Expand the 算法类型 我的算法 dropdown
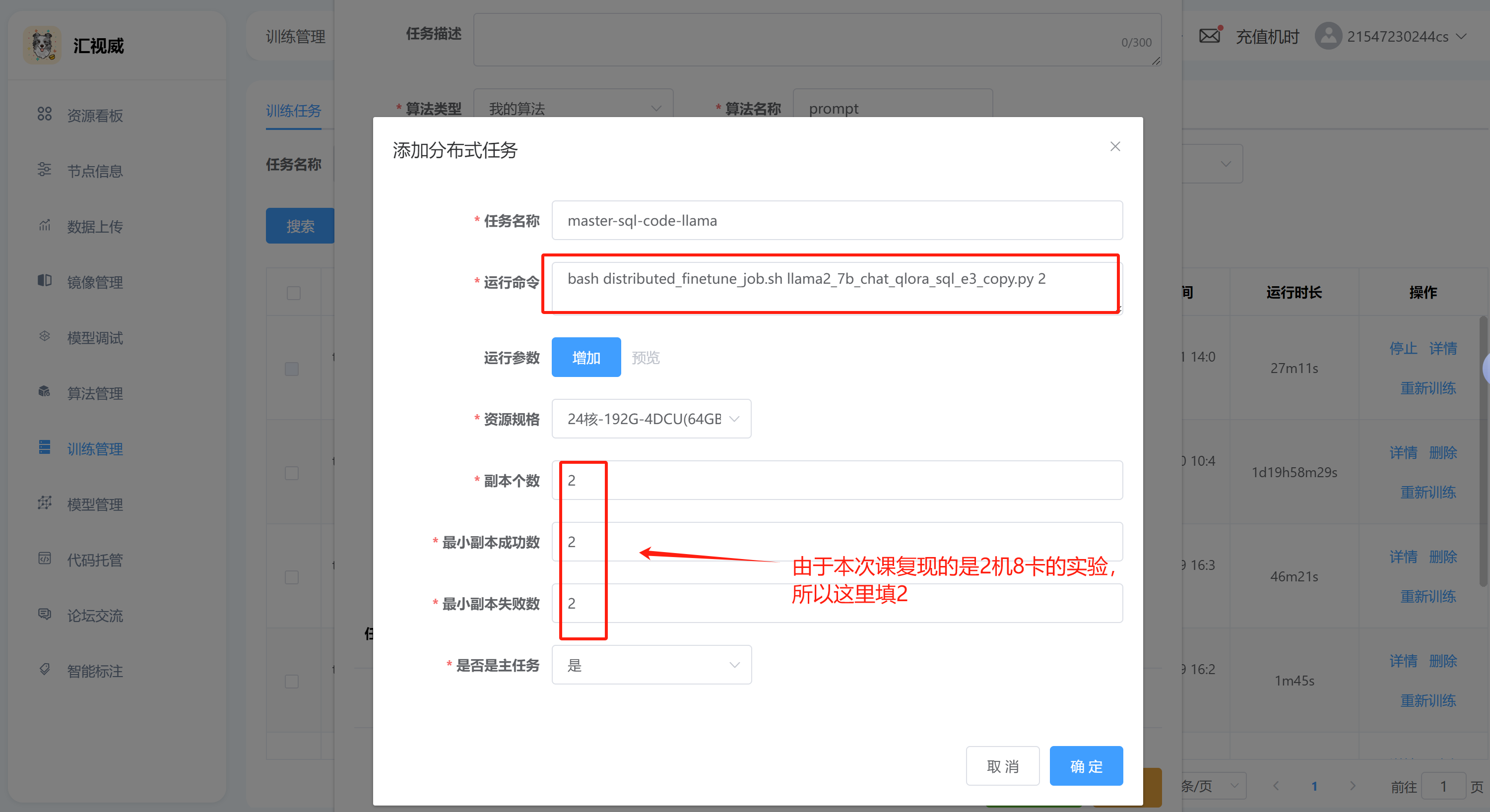The width and height of the screenshot is (1490, 812). coord(573,108)
